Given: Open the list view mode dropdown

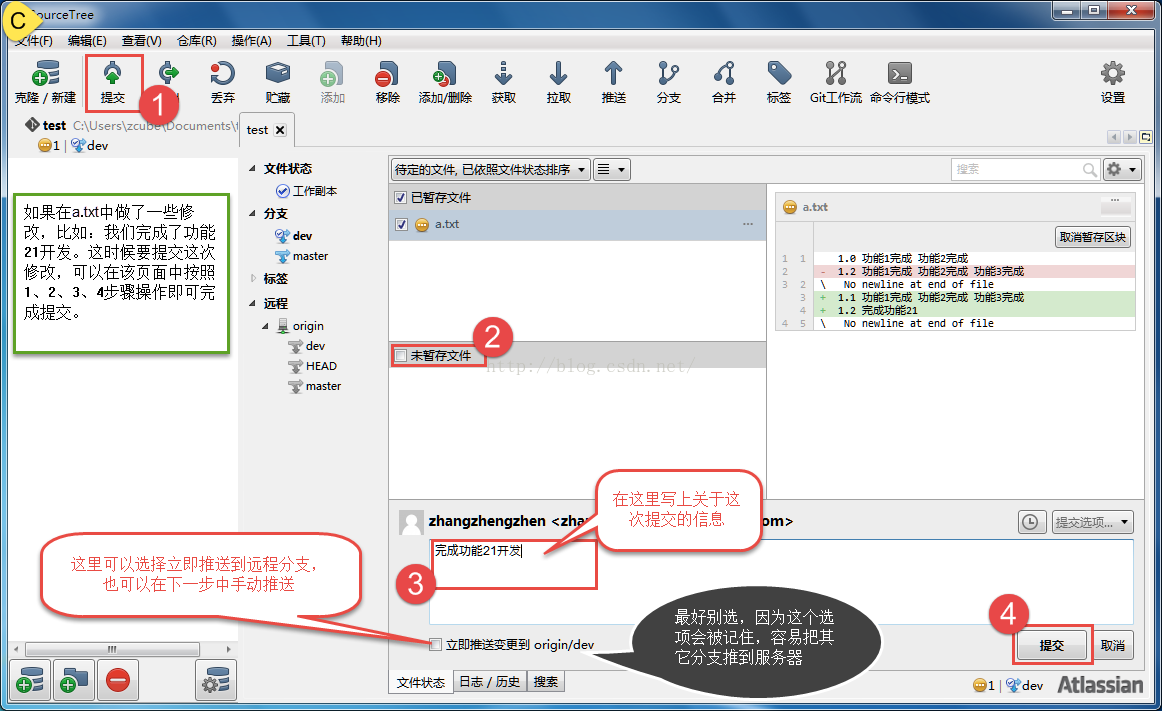Looking at the screenshot, I should click(x=611, y=170).
